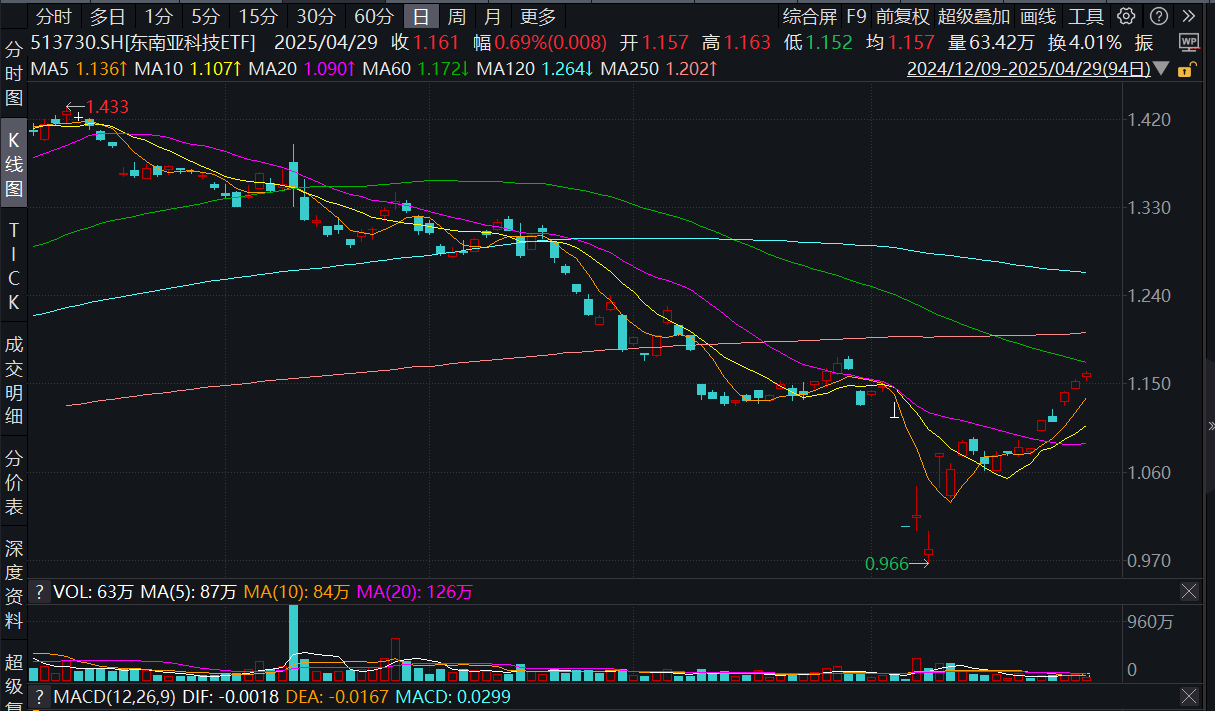Click the MA5 1.136 label
Viewport: 1215px width, 711px height.
(x=80, y=69)
